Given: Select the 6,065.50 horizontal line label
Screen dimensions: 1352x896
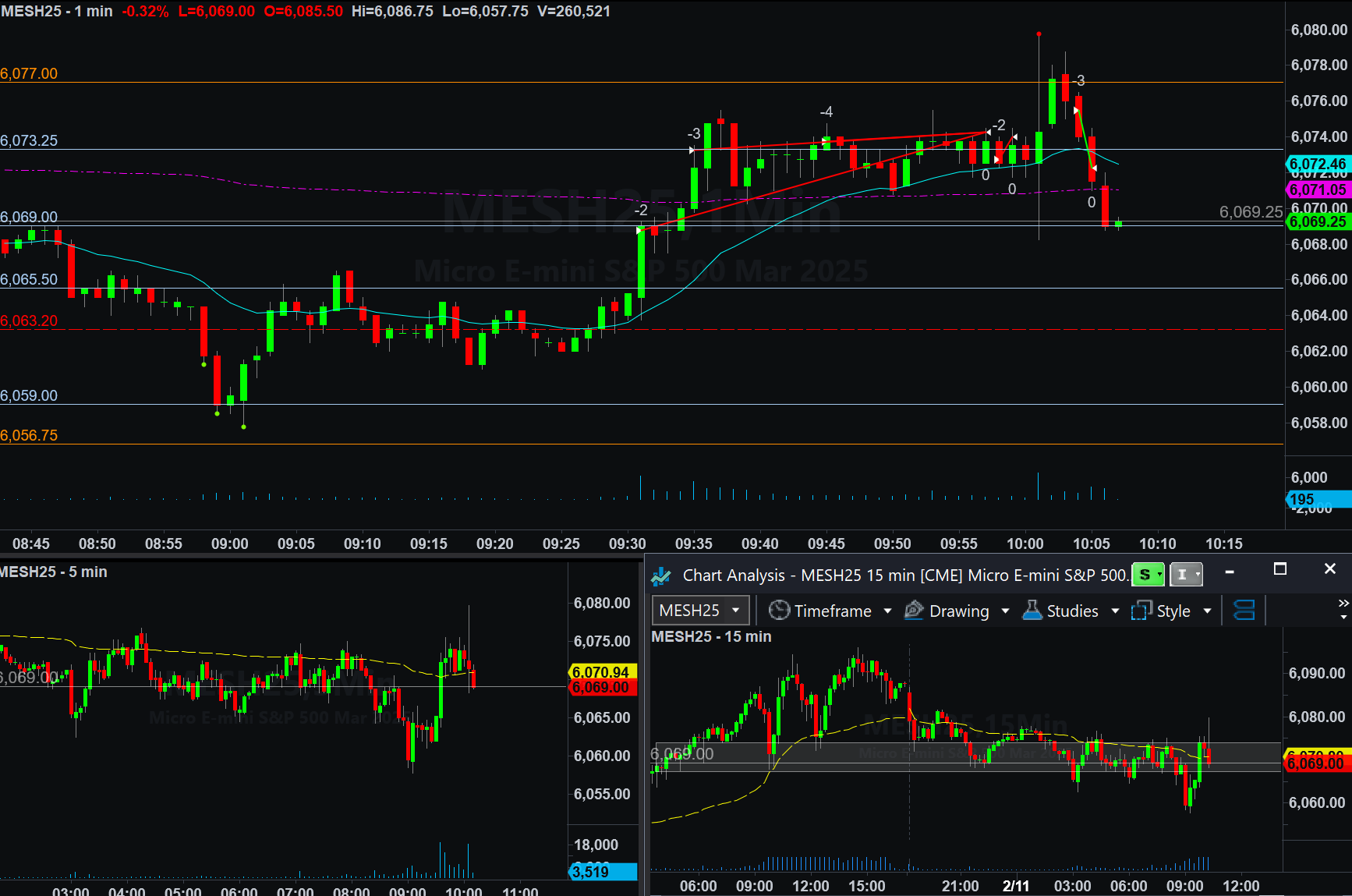Looking at the screenshot, I should (x=29, y=279).
